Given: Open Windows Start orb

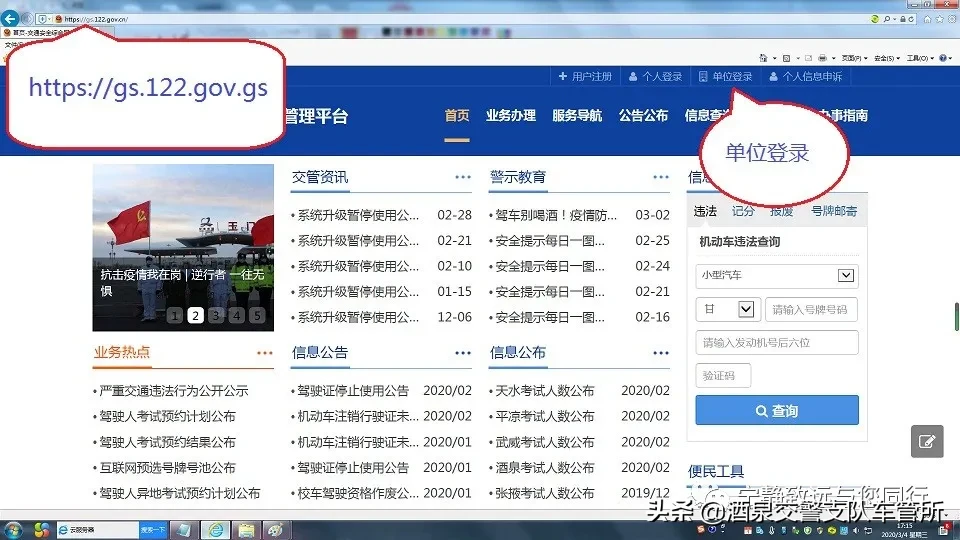Looking at the screenshot, I should [12, 530].
